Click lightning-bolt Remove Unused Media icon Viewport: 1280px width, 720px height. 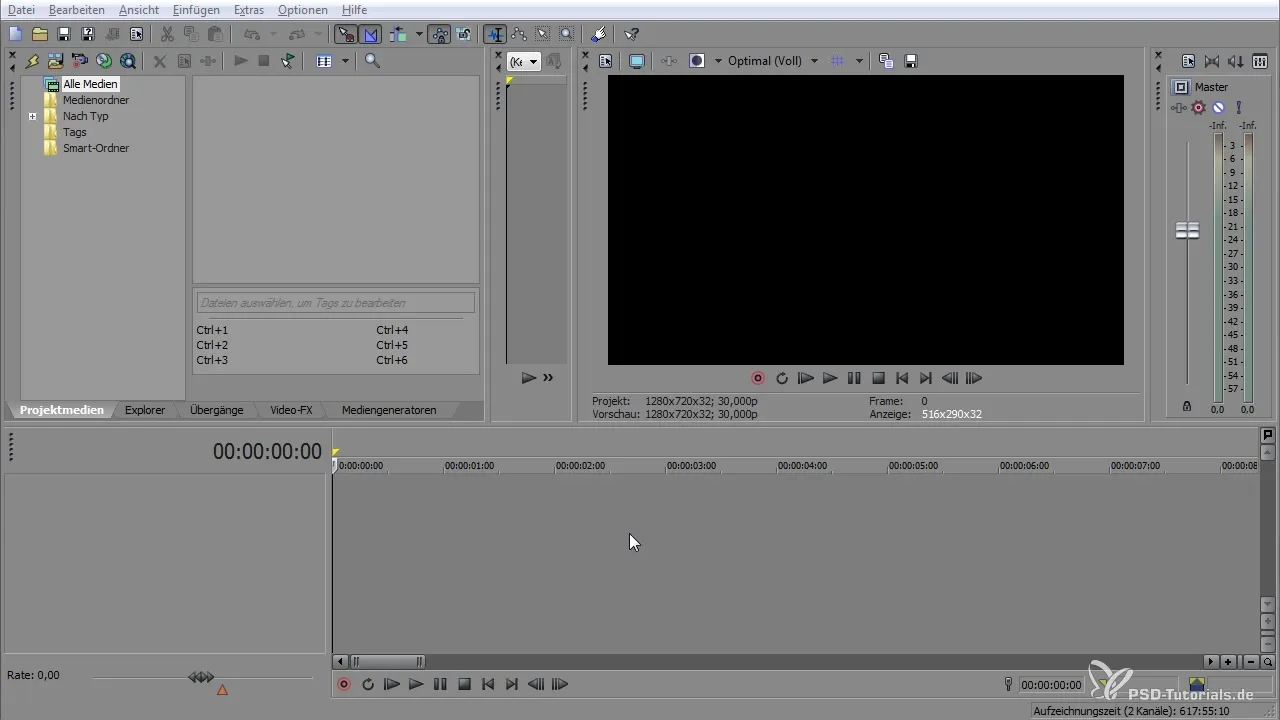(32, 61)
